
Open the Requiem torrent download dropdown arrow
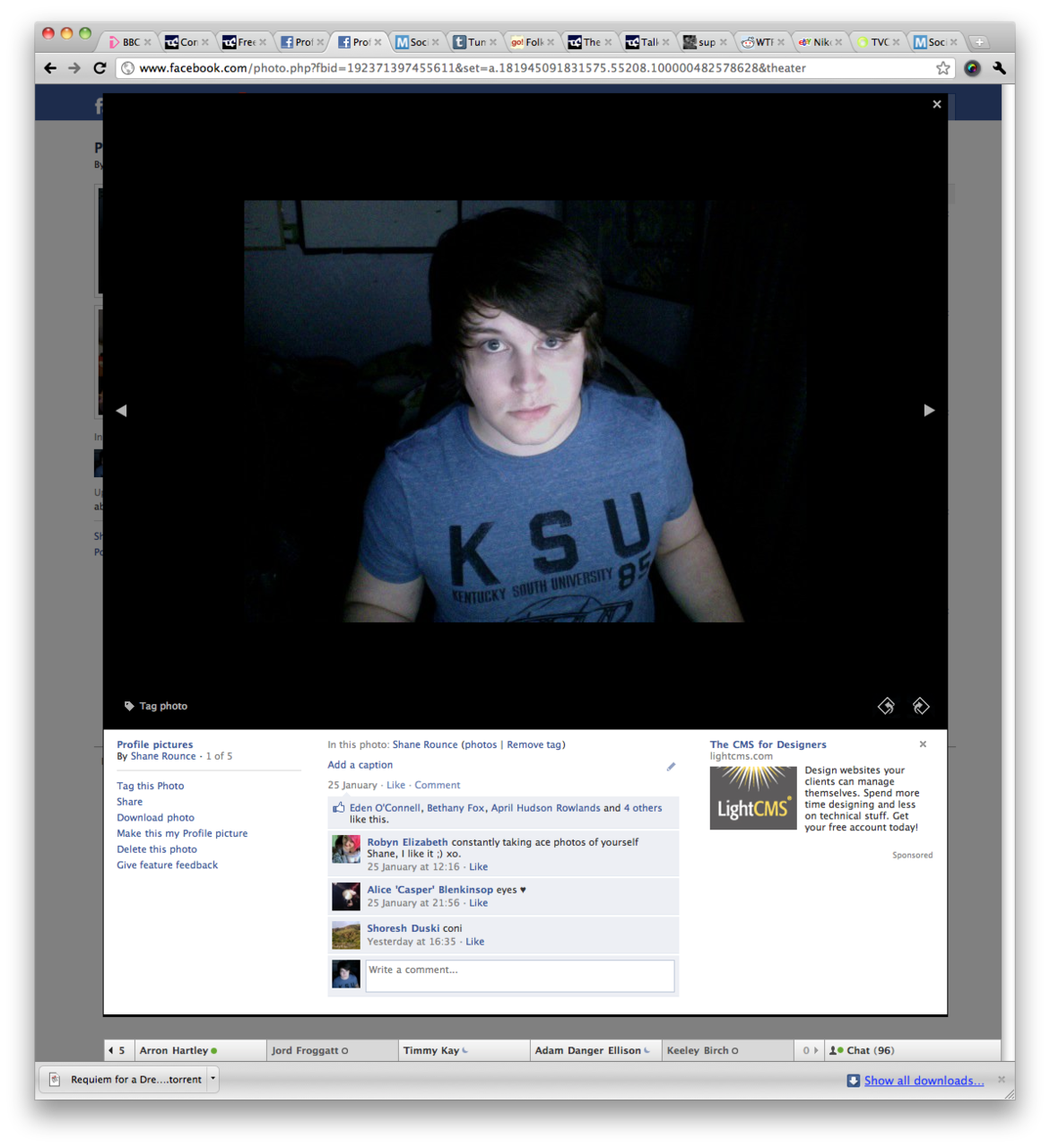pos(213,1079)
